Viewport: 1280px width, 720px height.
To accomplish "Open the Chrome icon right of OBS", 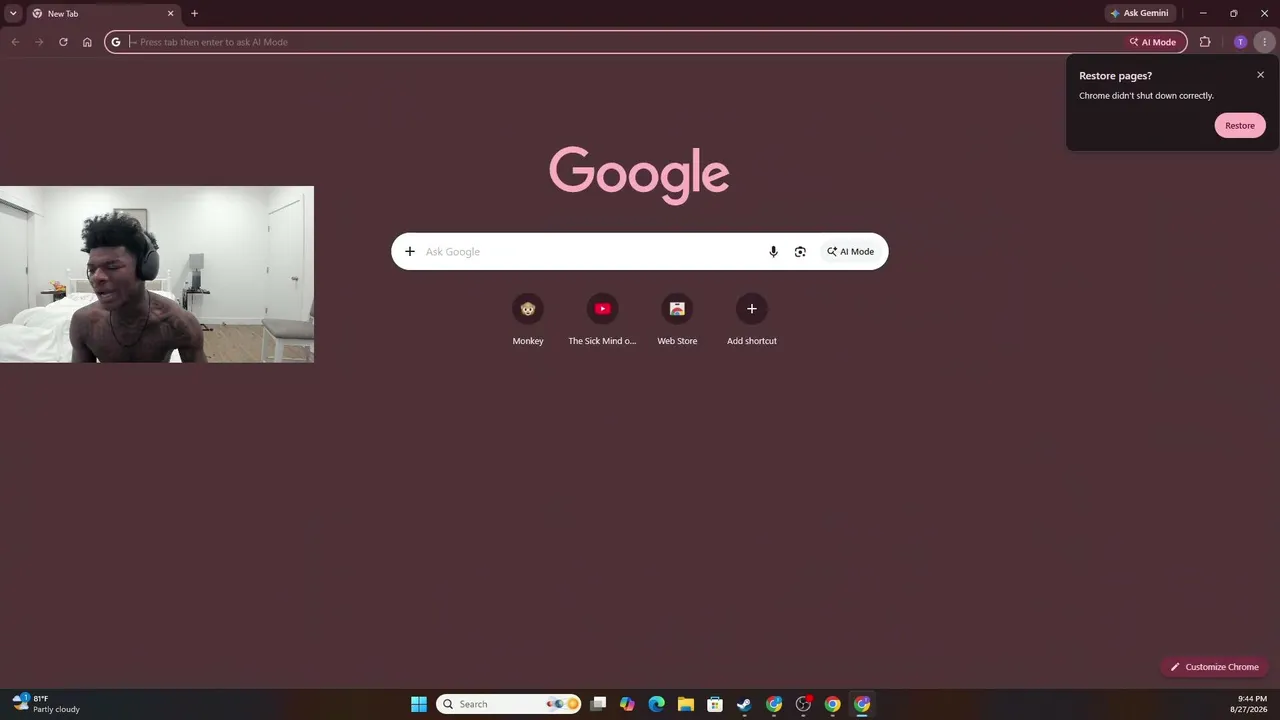I will click(x=832, y=704).
